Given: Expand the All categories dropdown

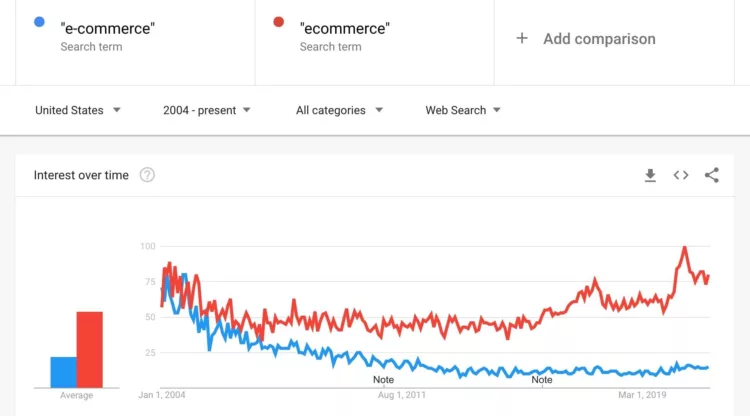Looking at the screenshot, I should tap(339, 110).
